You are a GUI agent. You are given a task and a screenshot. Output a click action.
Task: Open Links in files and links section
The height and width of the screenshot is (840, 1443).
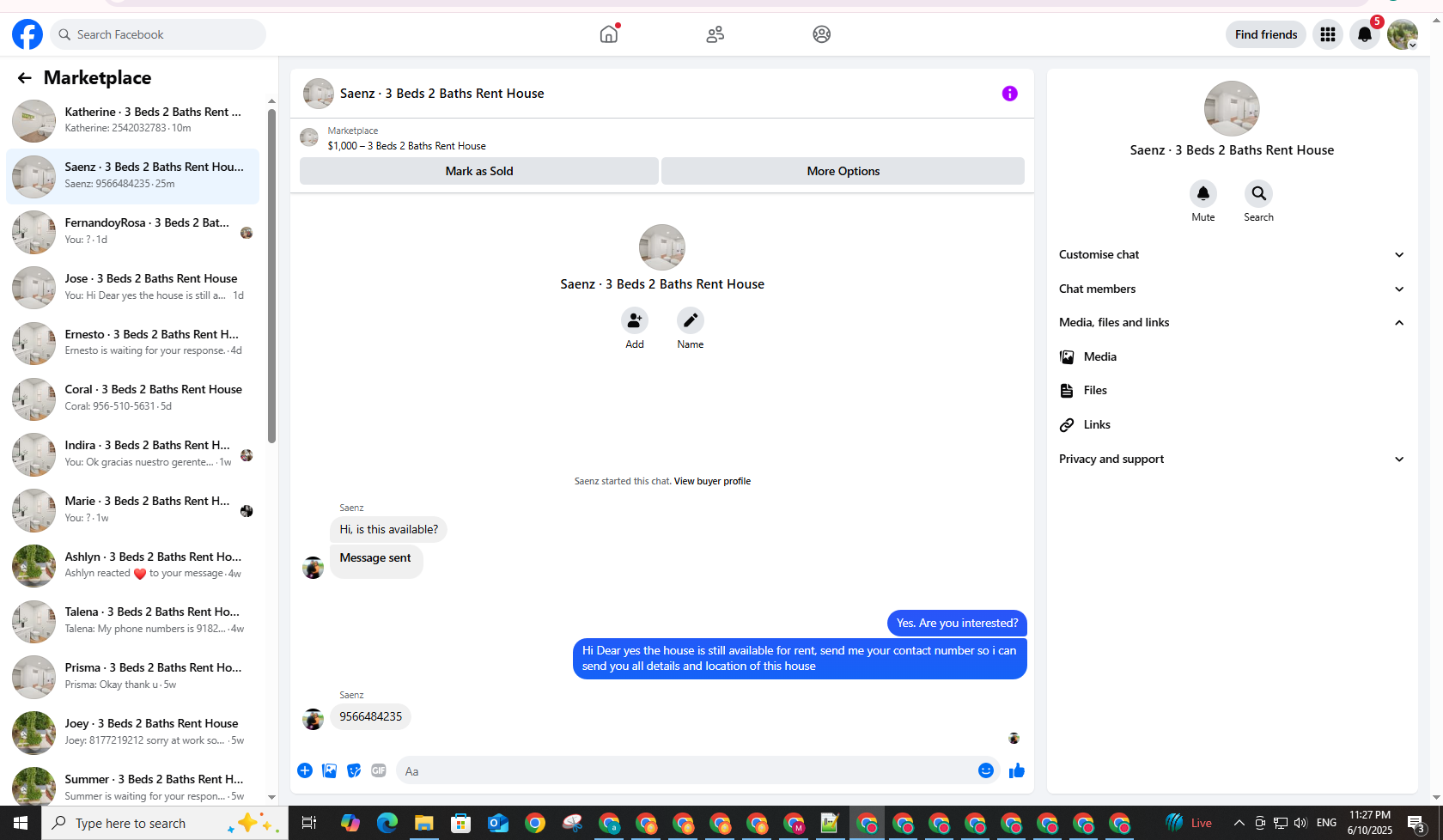(x=1232, y=424)
